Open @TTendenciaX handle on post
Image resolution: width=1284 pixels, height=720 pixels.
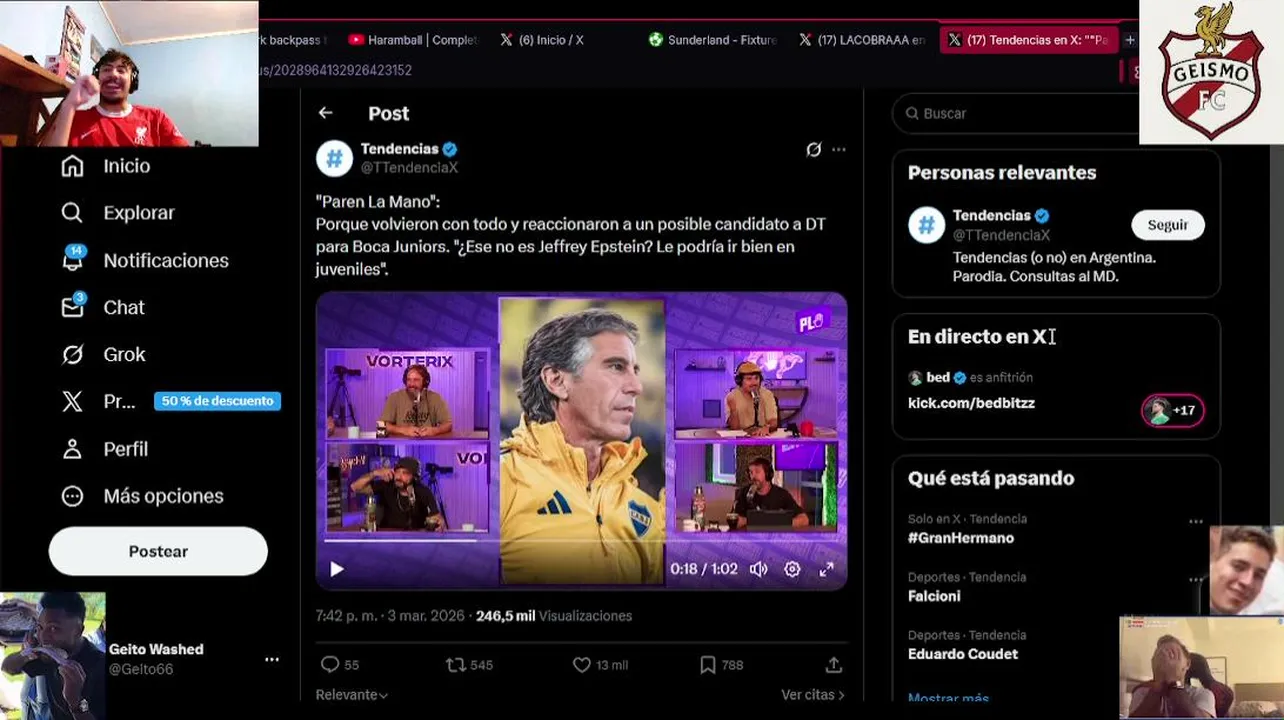pyautogui.click(x=409, y=167)
